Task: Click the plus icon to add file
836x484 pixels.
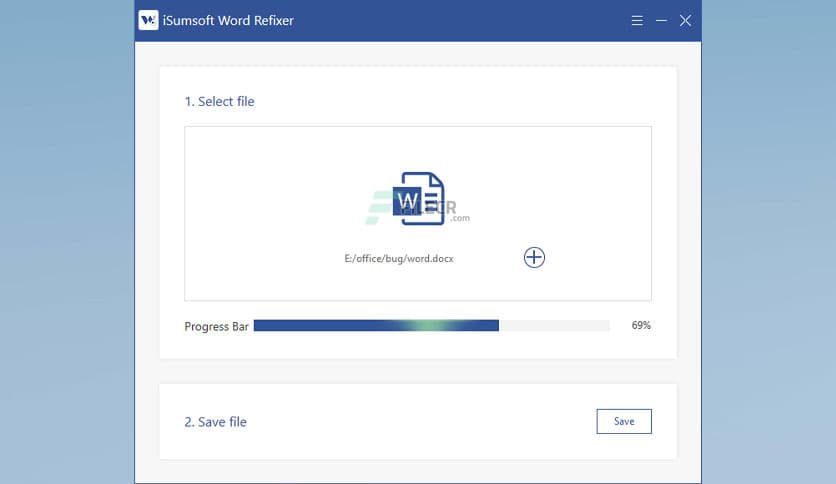Action: pyautogui.click(x=534, y=257)
